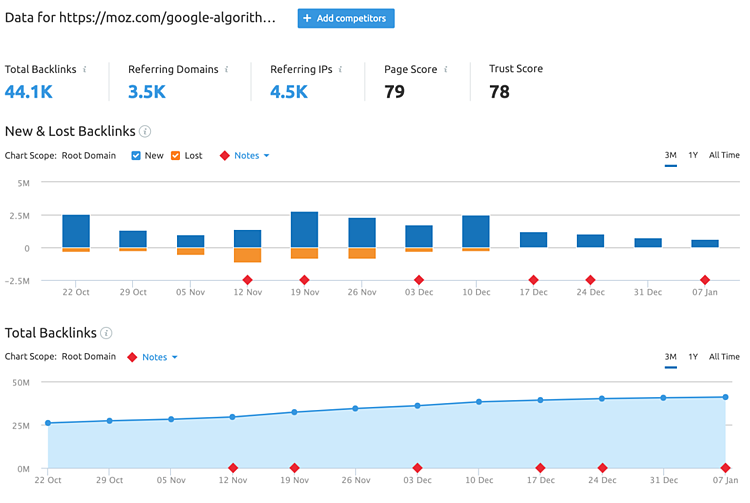The image size is (750, 503).
Task: Open info icon beside Referring Domains
Action: coord(227,69)
